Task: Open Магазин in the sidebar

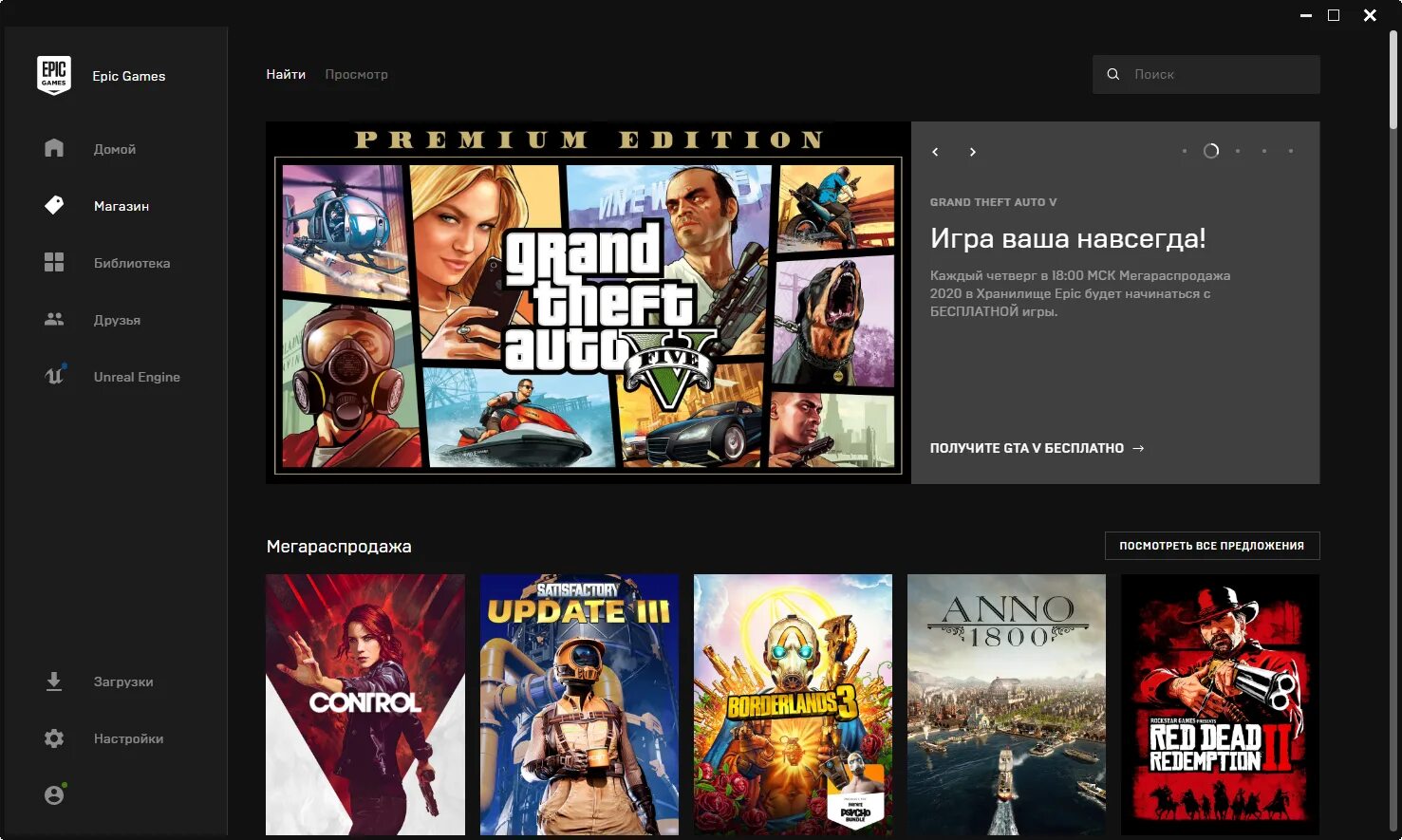Action: coord(122,206)
